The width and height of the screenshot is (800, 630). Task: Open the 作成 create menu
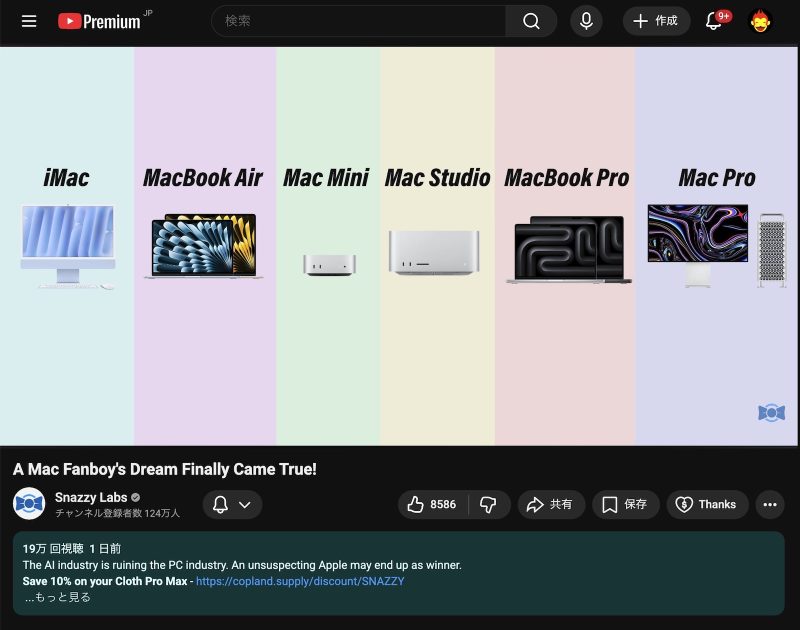click(x=656, y=21)
